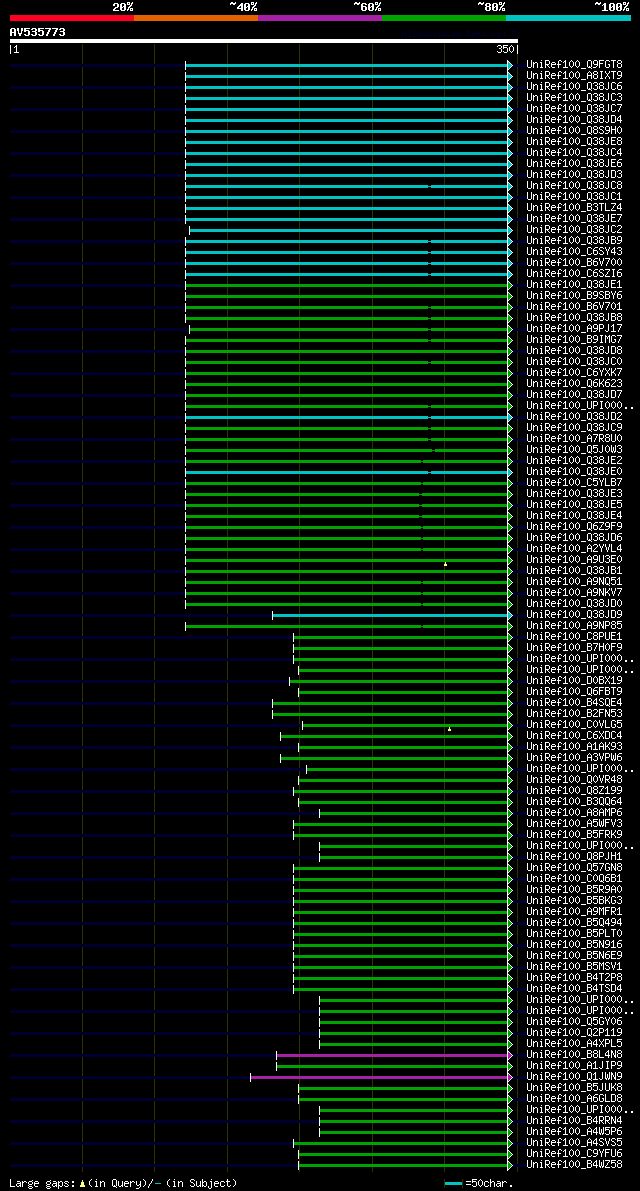Screen dimensions: 640x1191
Task: Click the cyan alignment bar for Q38JD9
Action: [x=390, y=615]
